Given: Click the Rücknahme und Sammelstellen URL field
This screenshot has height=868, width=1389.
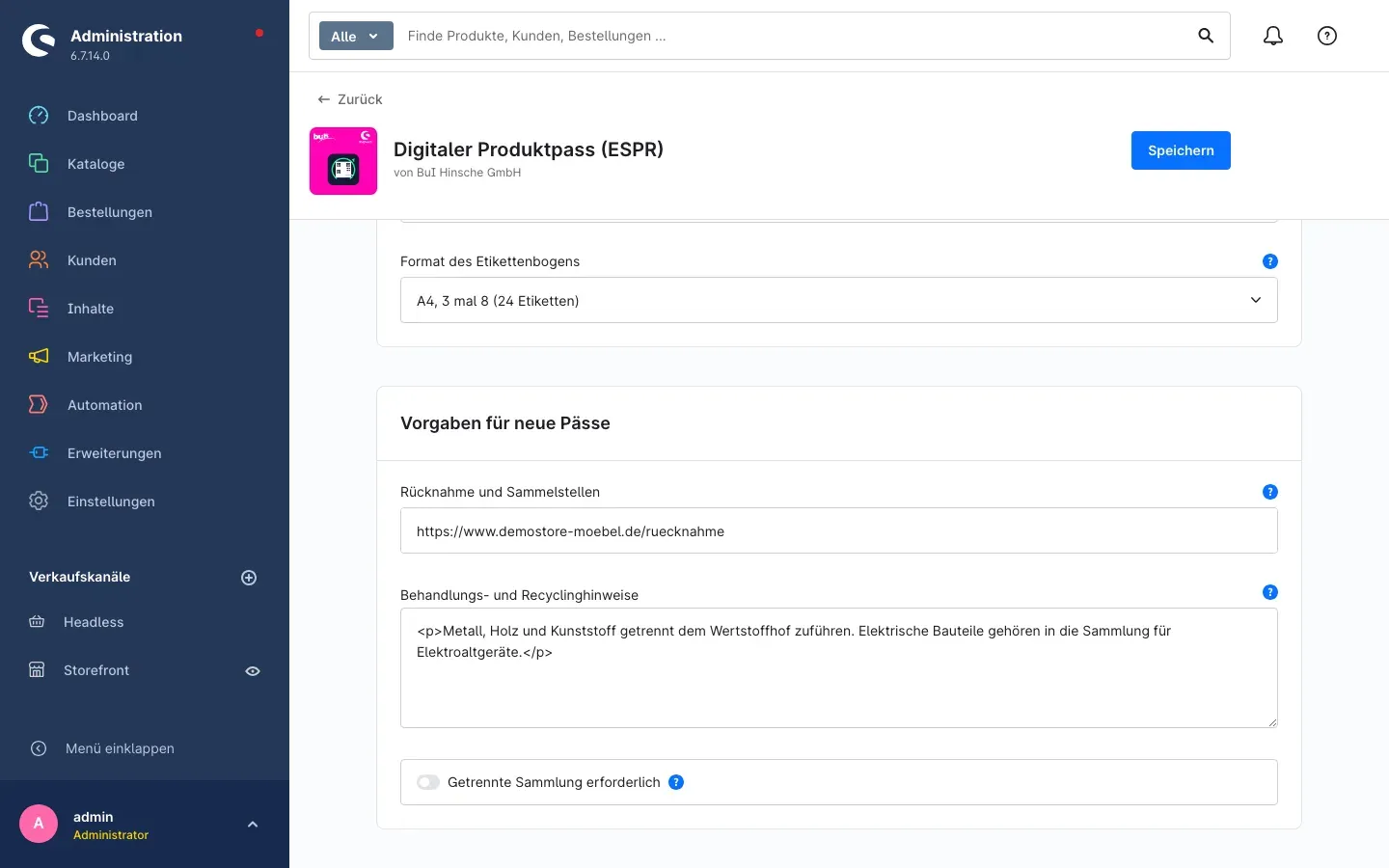Looking at the screenshot, I should (839, 530).
